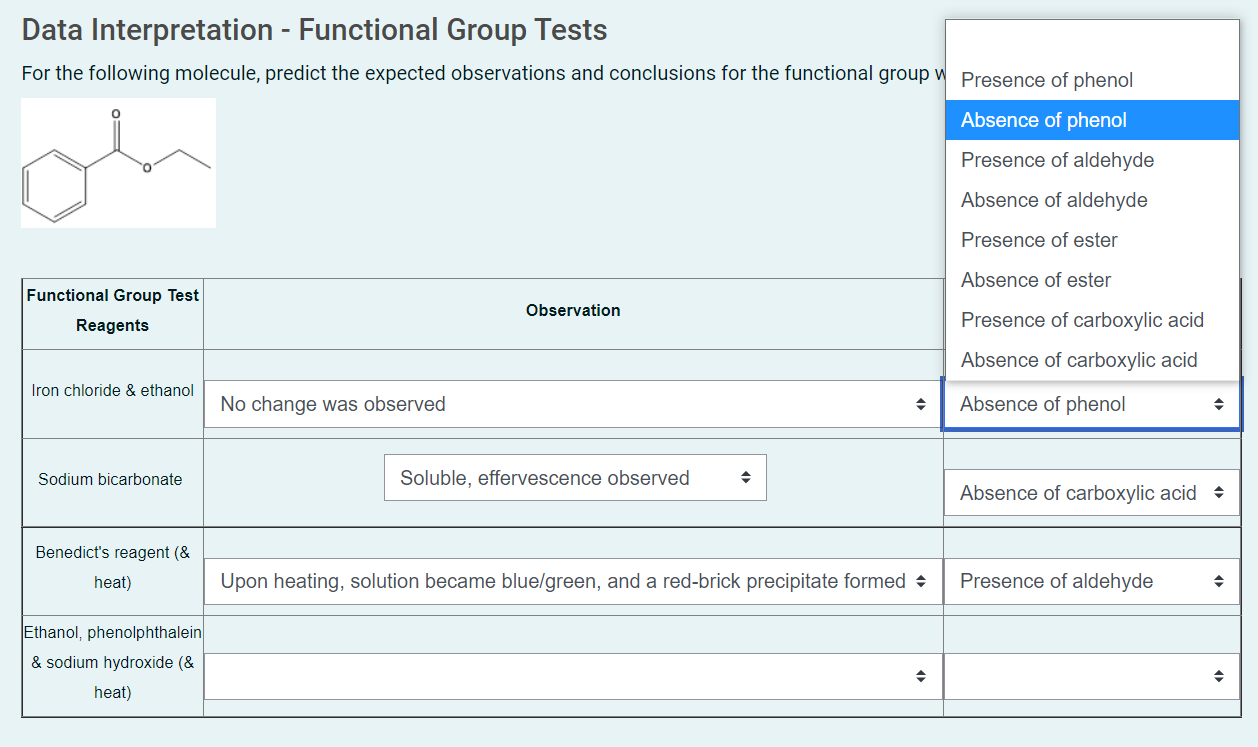1258x747 pixels.
Task: Choose "Absence of ester" in the dropdown list
Action: [1036, 280]
